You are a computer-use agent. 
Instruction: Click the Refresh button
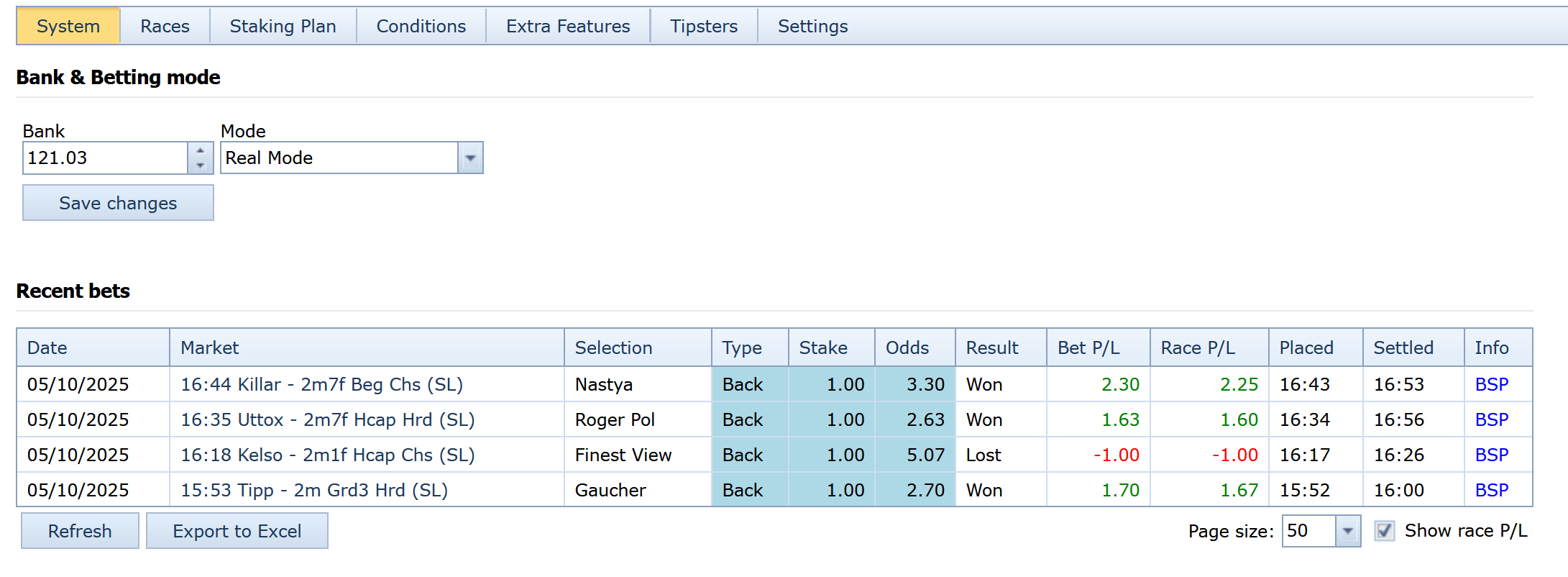click(80, 532)
